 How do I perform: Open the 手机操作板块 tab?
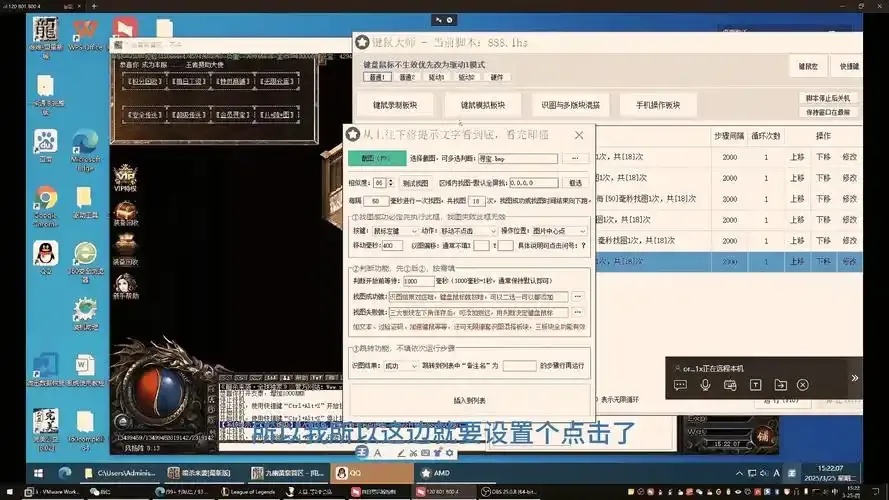click(658, 105)
